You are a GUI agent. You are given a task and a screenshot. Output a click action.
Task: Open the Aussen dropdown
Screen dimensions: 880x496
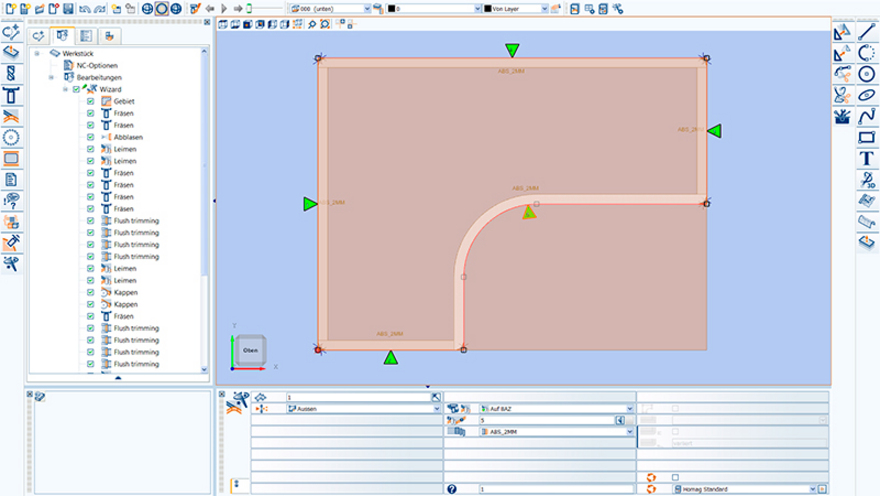437,409
